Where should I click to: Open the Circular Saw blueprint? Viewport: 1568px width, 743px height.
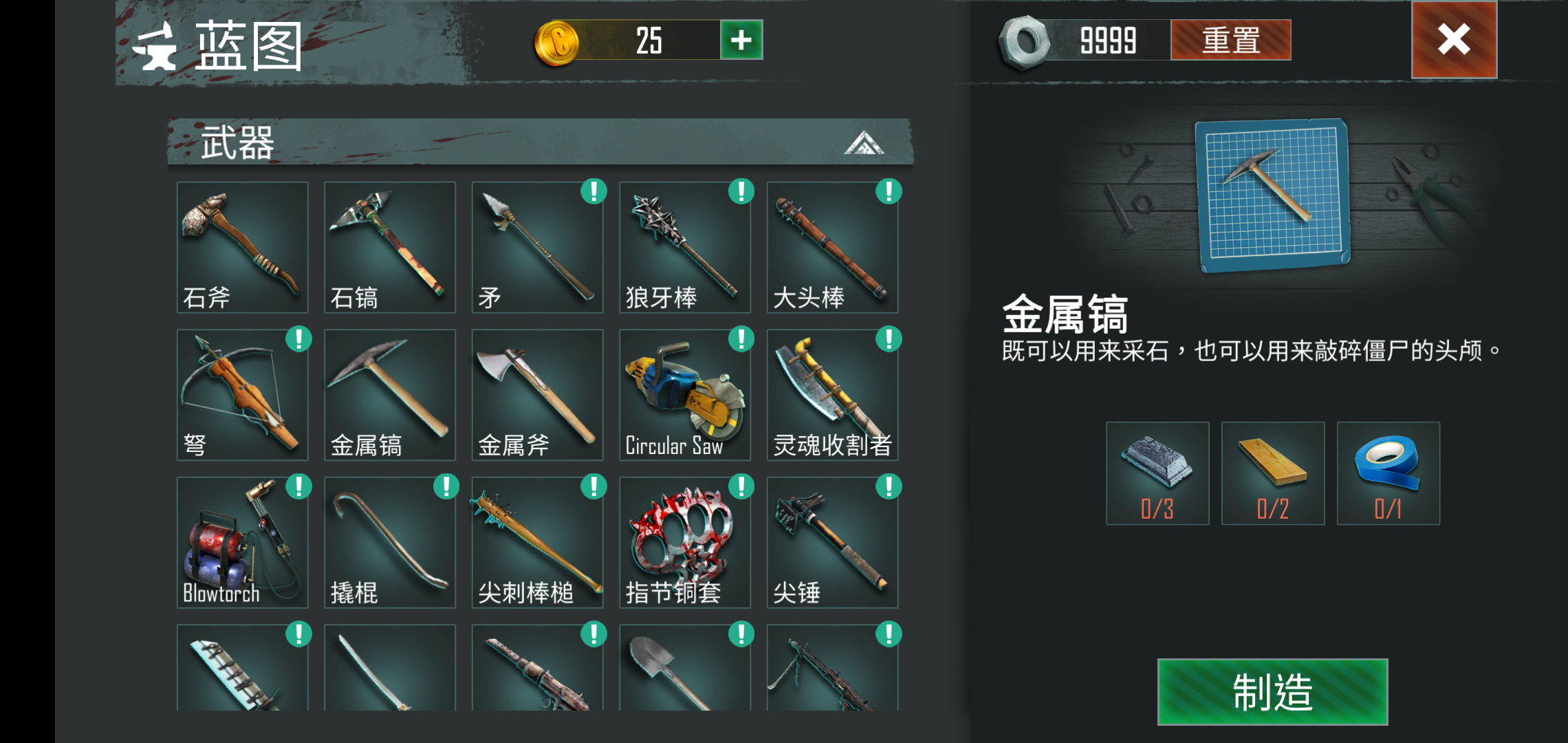(x=685, y=395)
